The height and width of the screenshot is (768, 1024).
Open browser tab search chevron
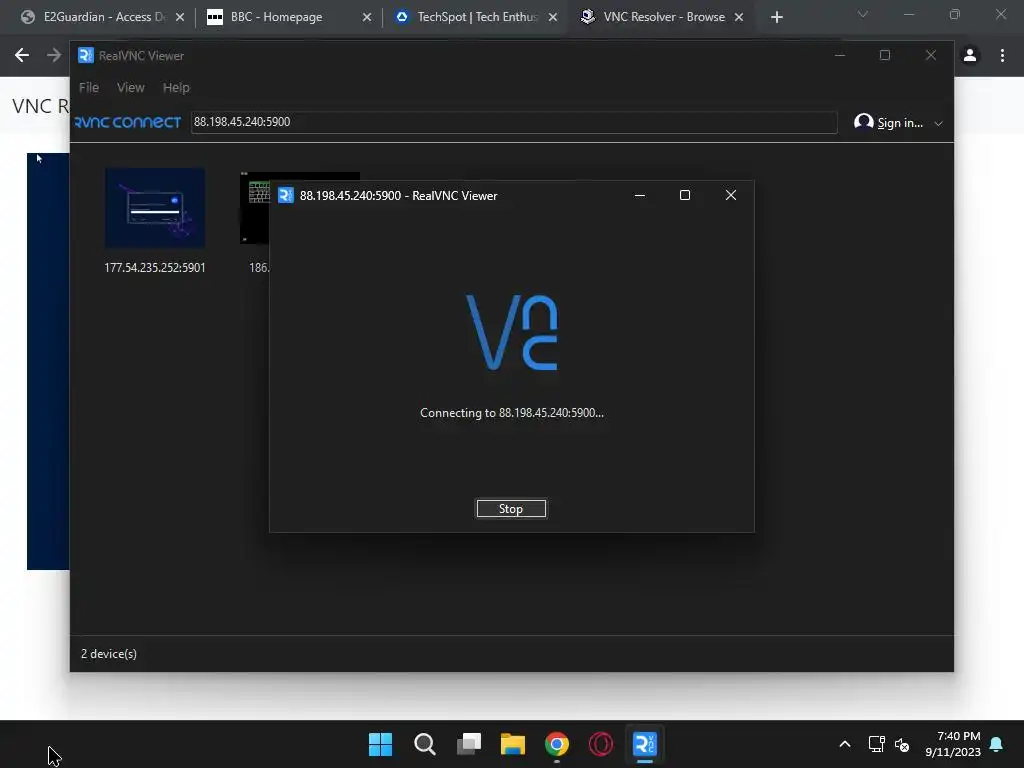[x=863, y=14]
